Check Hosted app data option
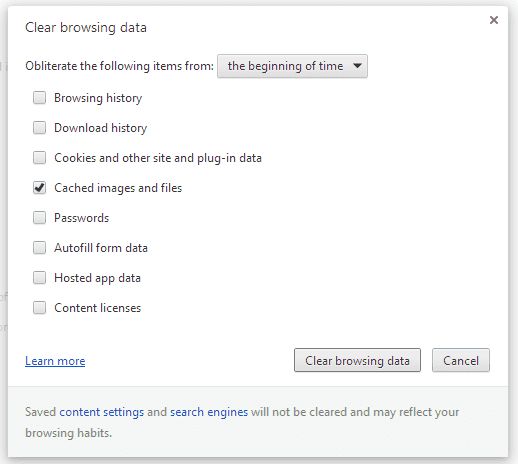518x464 pixels. 39,278
